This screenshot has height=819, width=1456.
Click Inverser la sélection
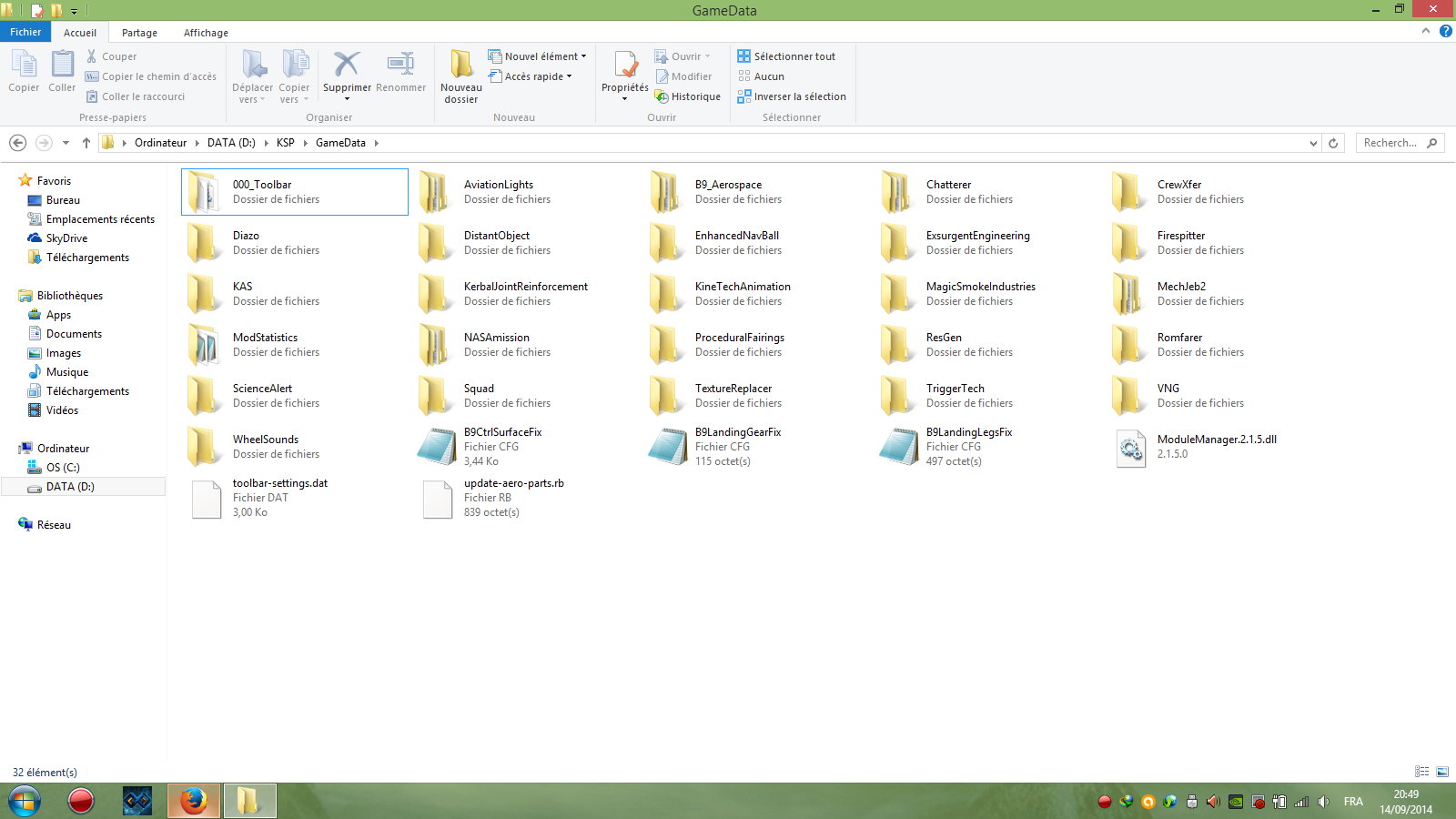point(792,96)
